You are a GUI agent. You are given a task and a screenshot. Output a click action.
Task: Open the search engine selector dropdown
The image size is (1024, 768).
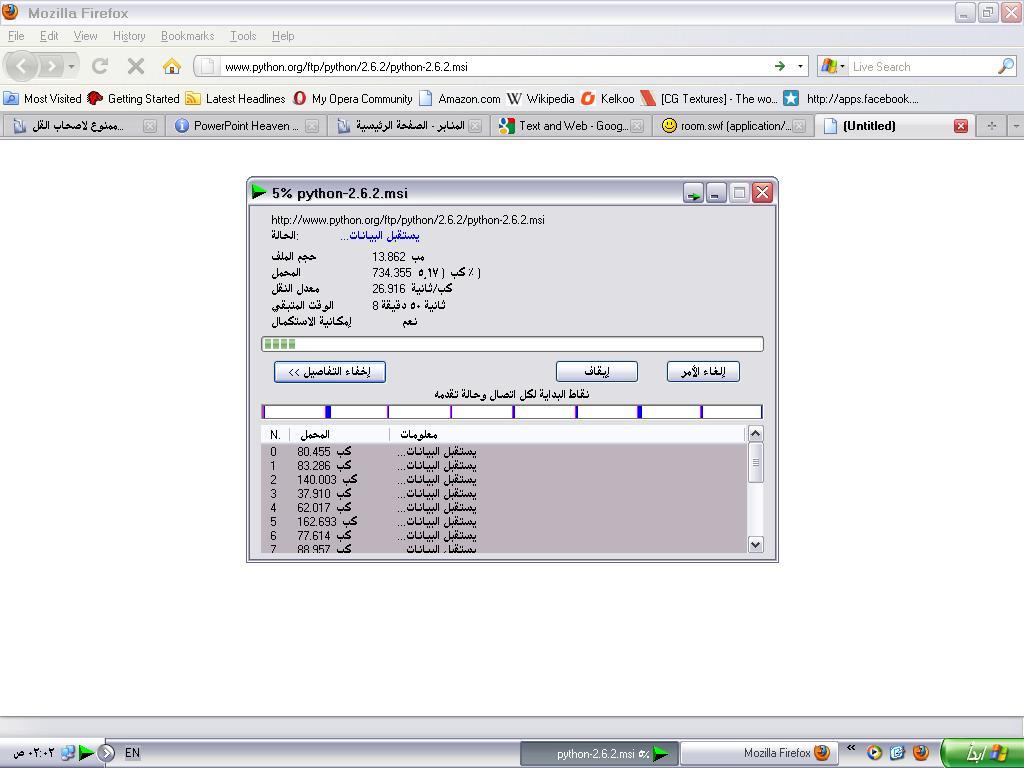[x=832, y=66]
